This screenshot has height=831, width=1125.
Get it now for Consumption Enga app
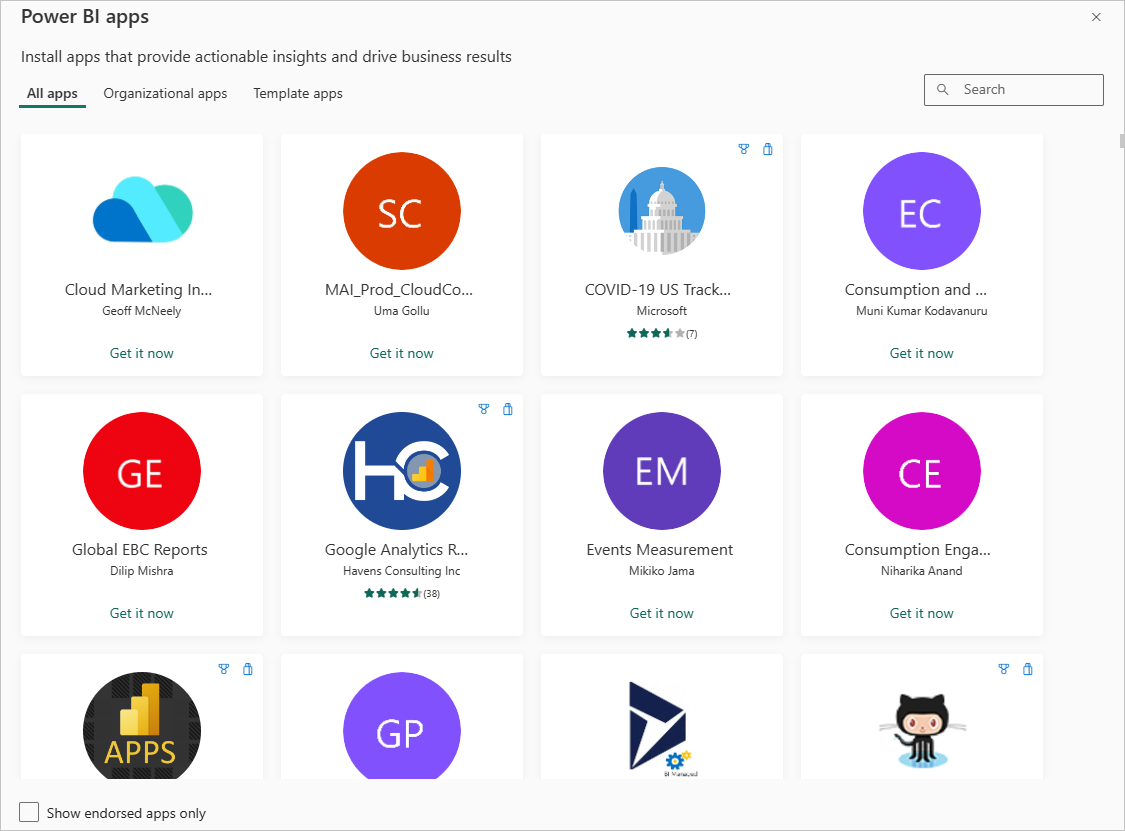click(x=921, y=613)
